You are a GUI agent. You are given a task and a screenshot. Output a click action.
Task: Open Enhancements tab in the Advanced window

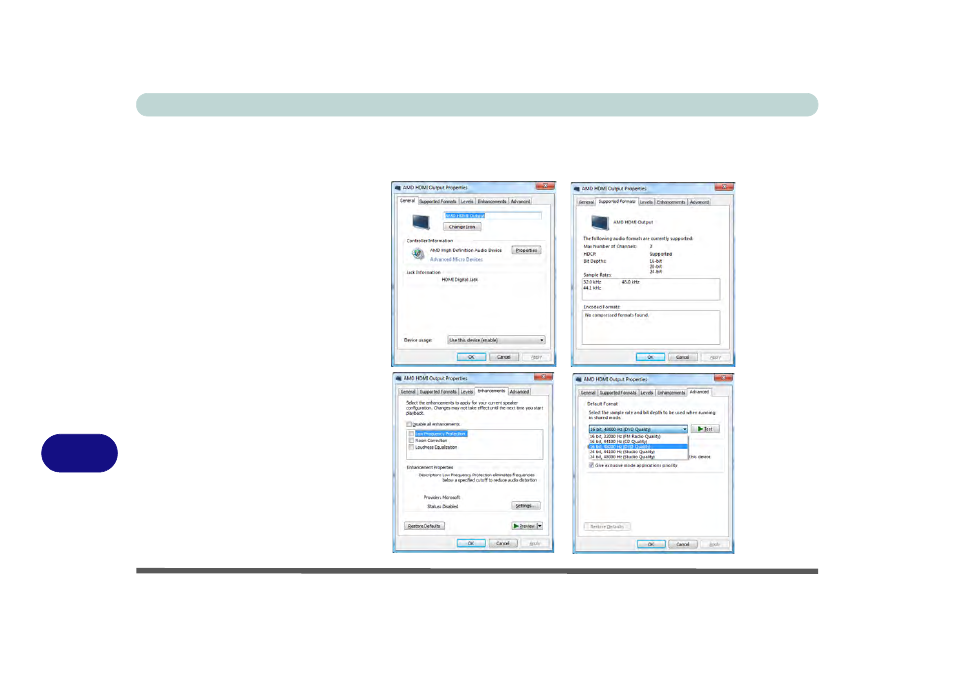tap(671, 393)
